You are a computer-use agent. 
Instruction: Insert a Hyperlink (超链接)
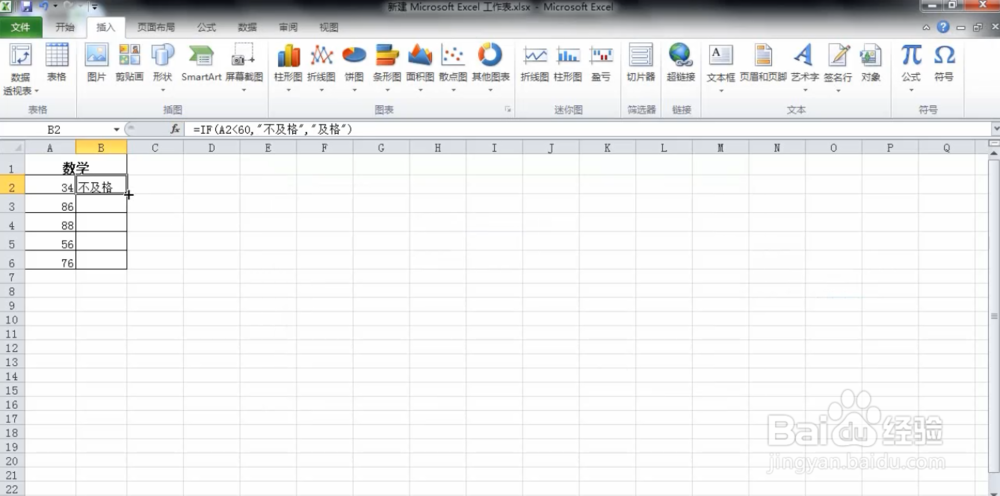pos(680,64)
